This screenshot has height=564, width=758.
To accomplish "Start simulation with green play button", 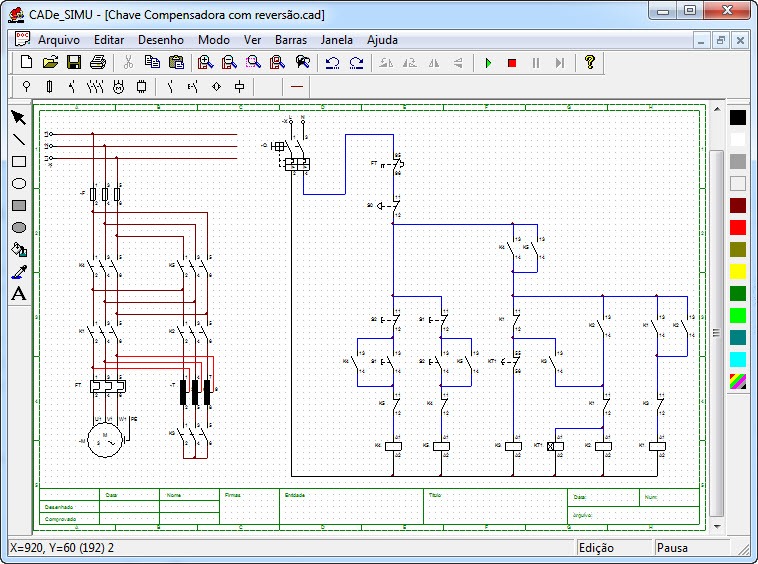I will click(488, 63).
